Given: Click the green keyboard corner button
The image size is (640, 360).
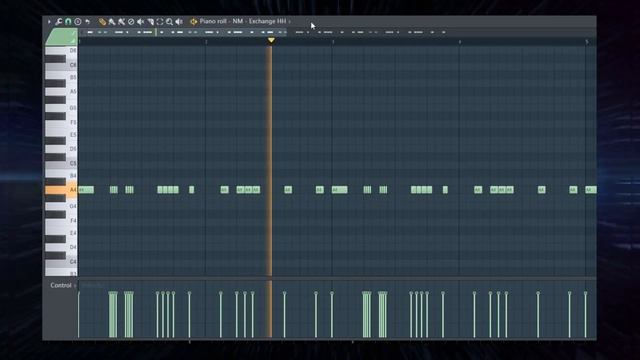Looking at the screenshot, I should (x=61, y=37).
